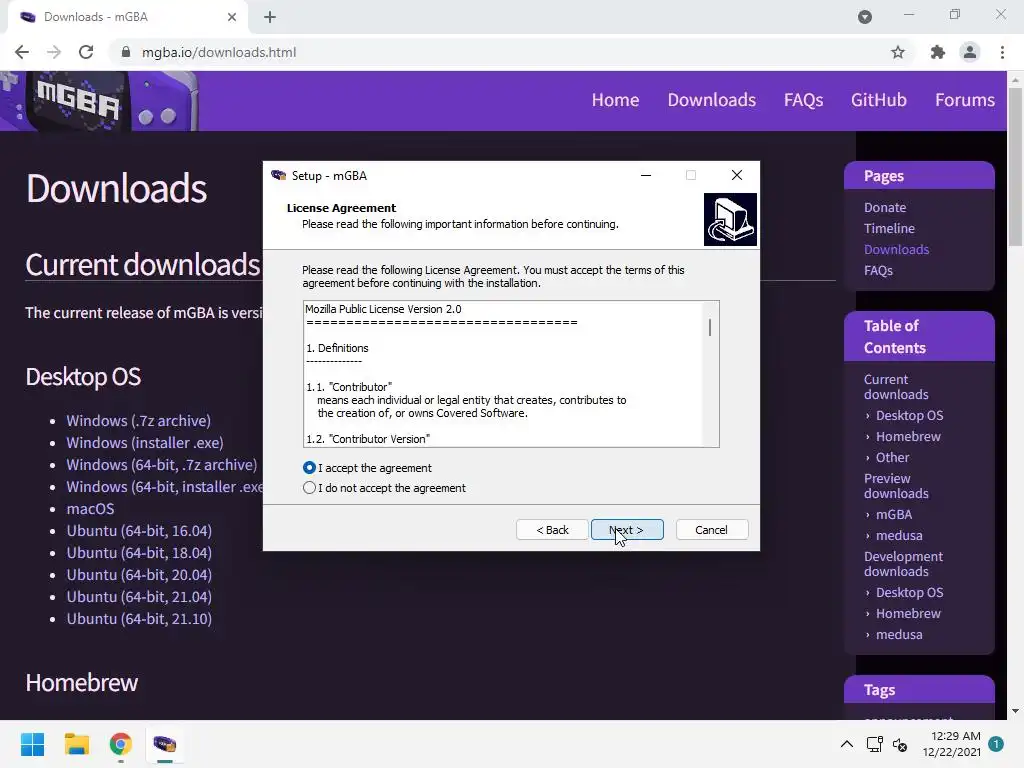Screen dimensions: 1024x768
Task: View site security lock icon
Action: (126, 52)
